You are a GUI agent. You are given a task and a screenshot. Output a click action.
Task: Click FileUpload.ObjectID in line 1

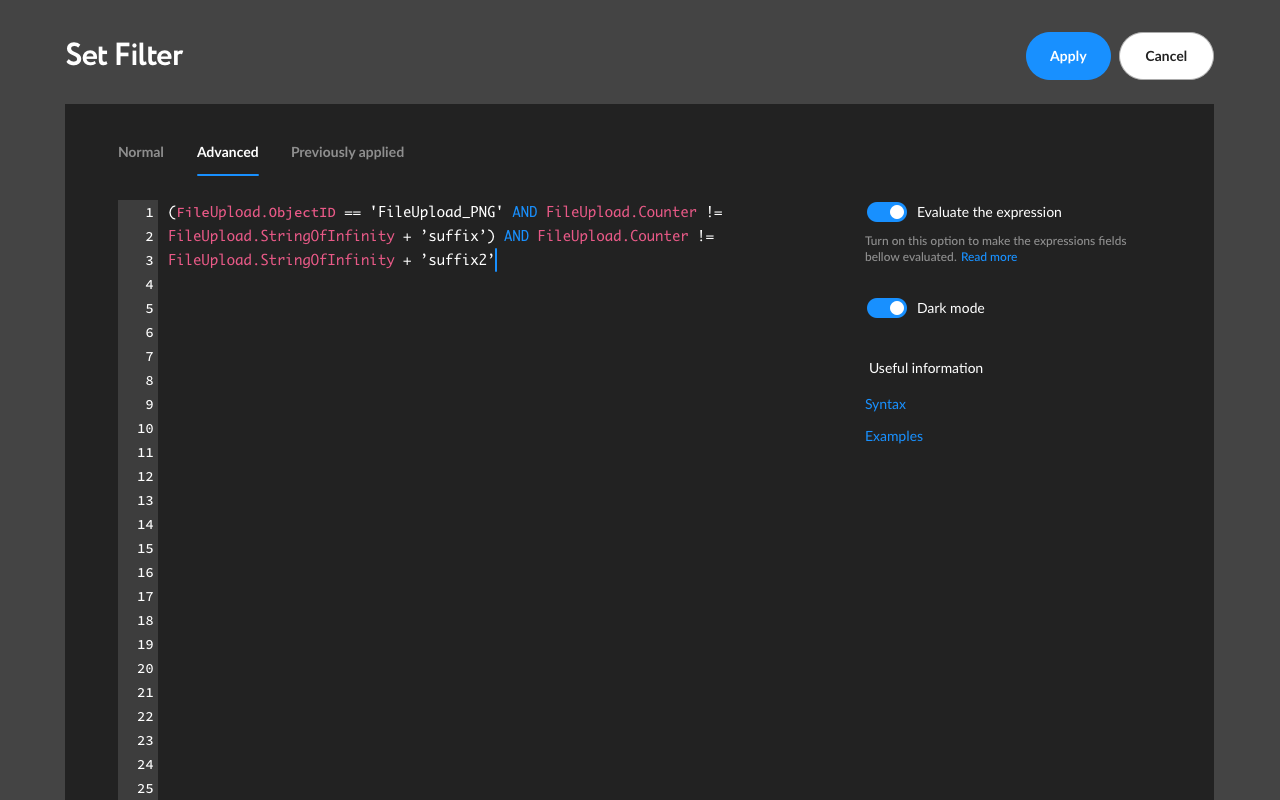(256, 212)
